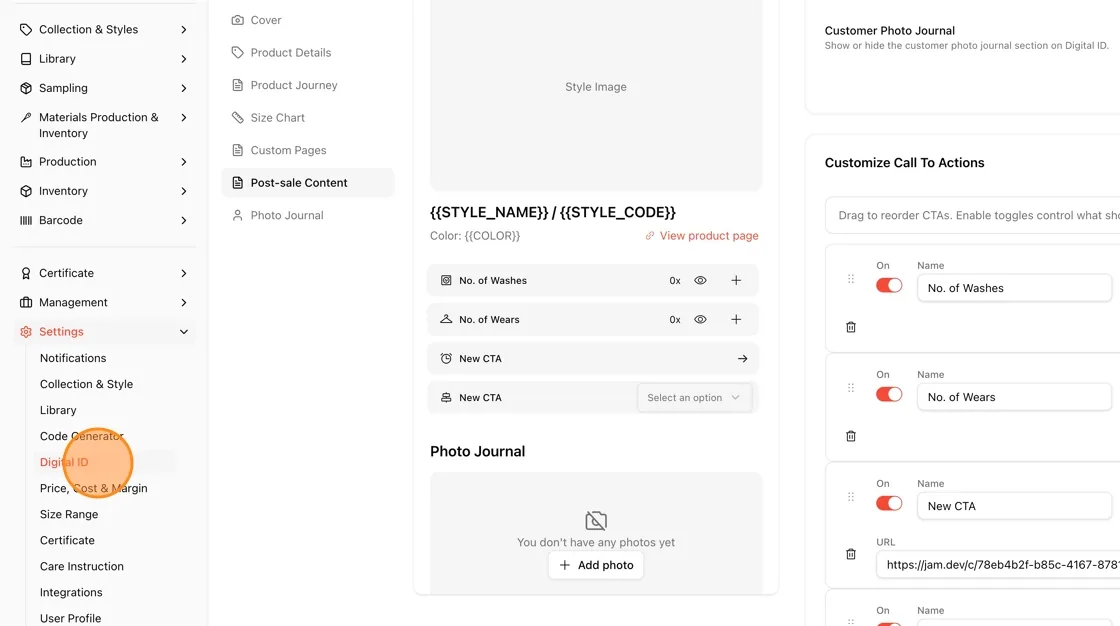Click the Settings gear icon

point(26,332)
